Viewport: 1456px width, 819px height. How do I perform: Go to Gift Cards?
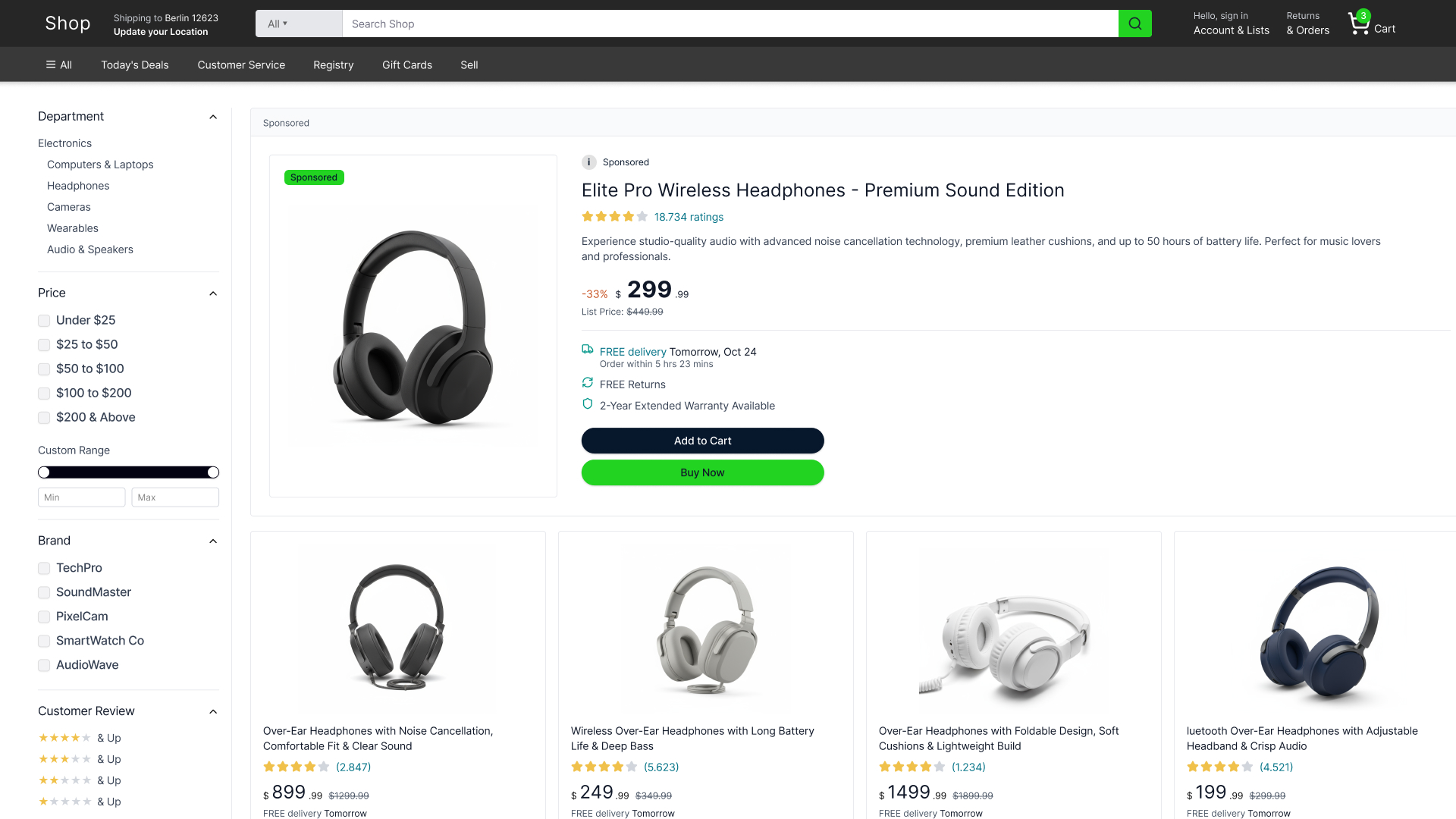[407, 64]
